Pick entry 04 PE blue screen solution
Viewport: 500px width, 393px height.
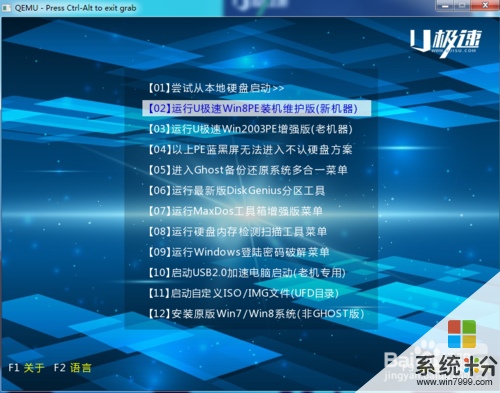pyautogui.click(x=250, y=150)
